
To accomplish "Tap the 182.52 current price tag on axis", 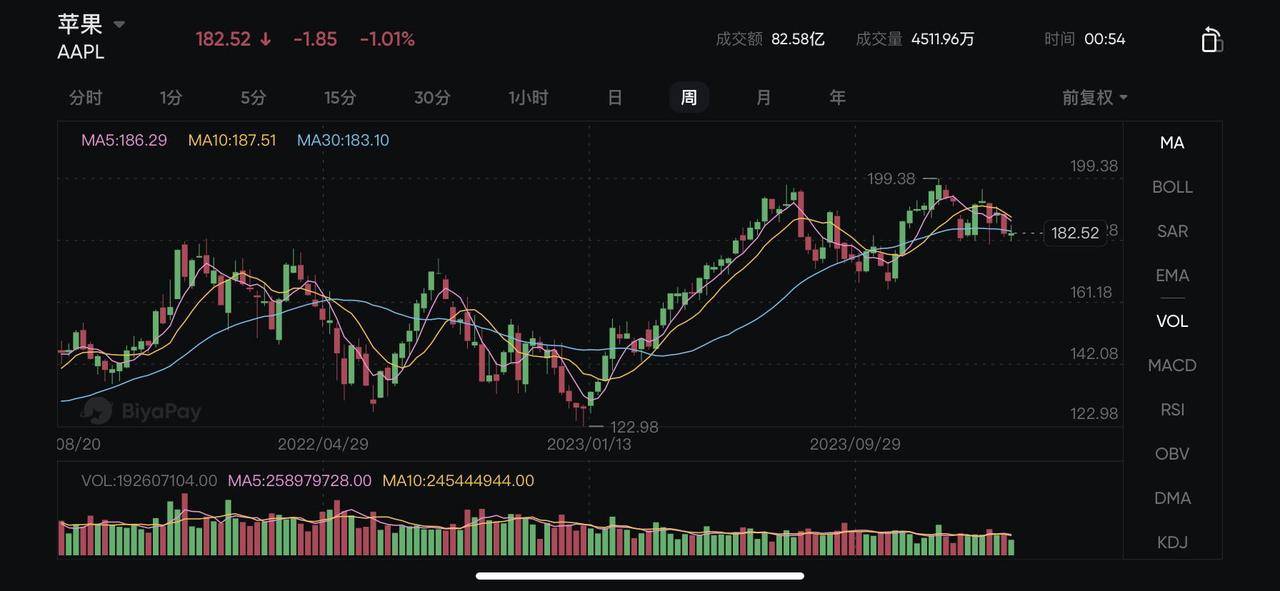I will tap(1075, 233).
